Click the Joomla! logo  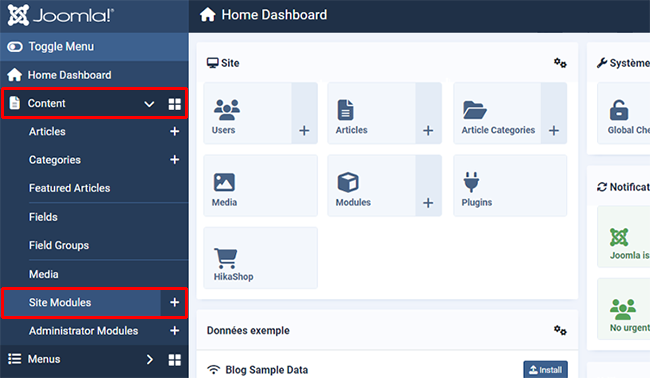click(x=61, y=15)
